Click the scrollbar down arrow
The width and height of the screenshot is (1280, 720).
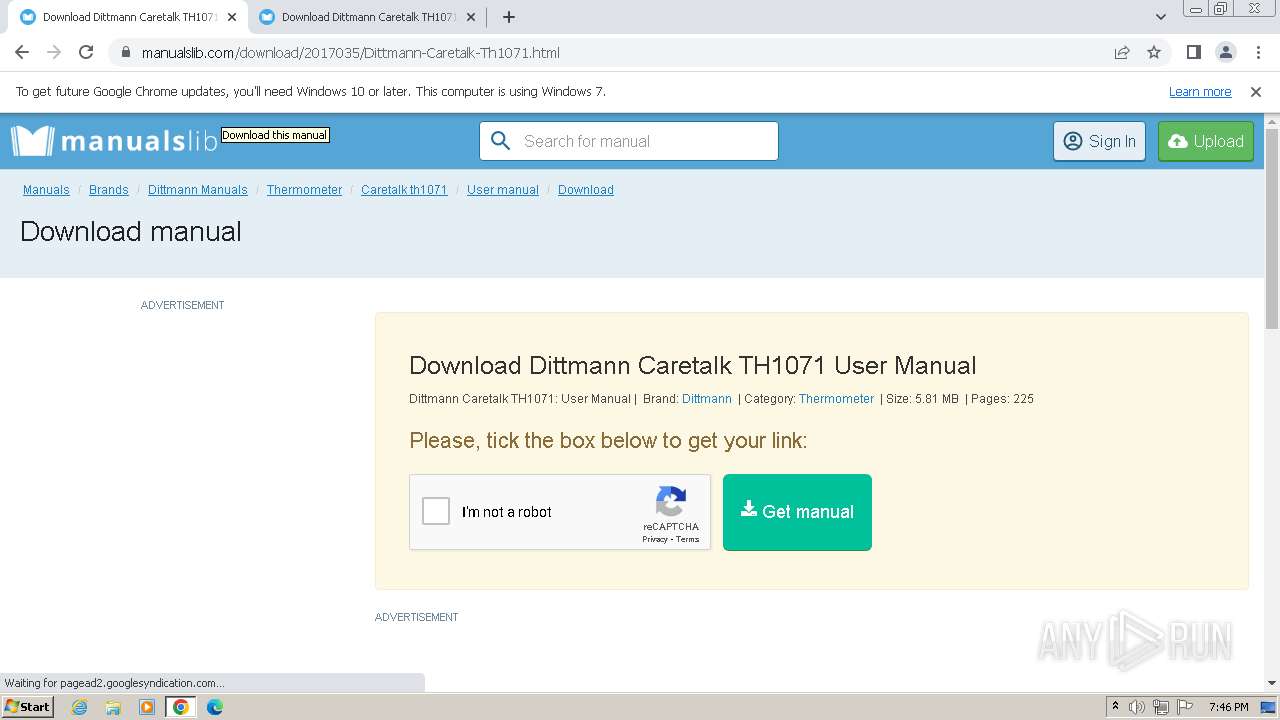pos(1272,683)
